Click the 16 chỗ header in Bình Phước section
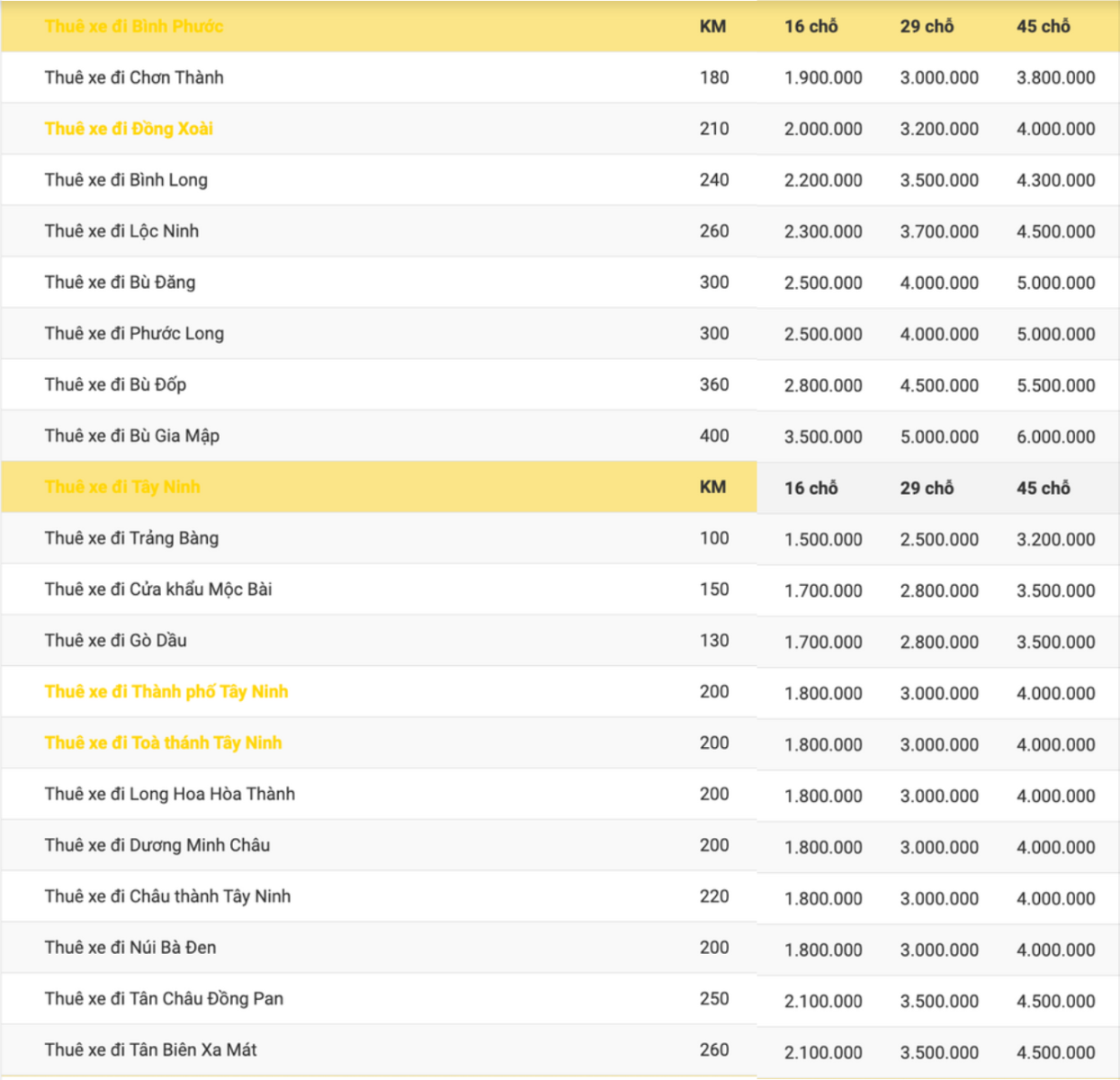 click(811, 26)
